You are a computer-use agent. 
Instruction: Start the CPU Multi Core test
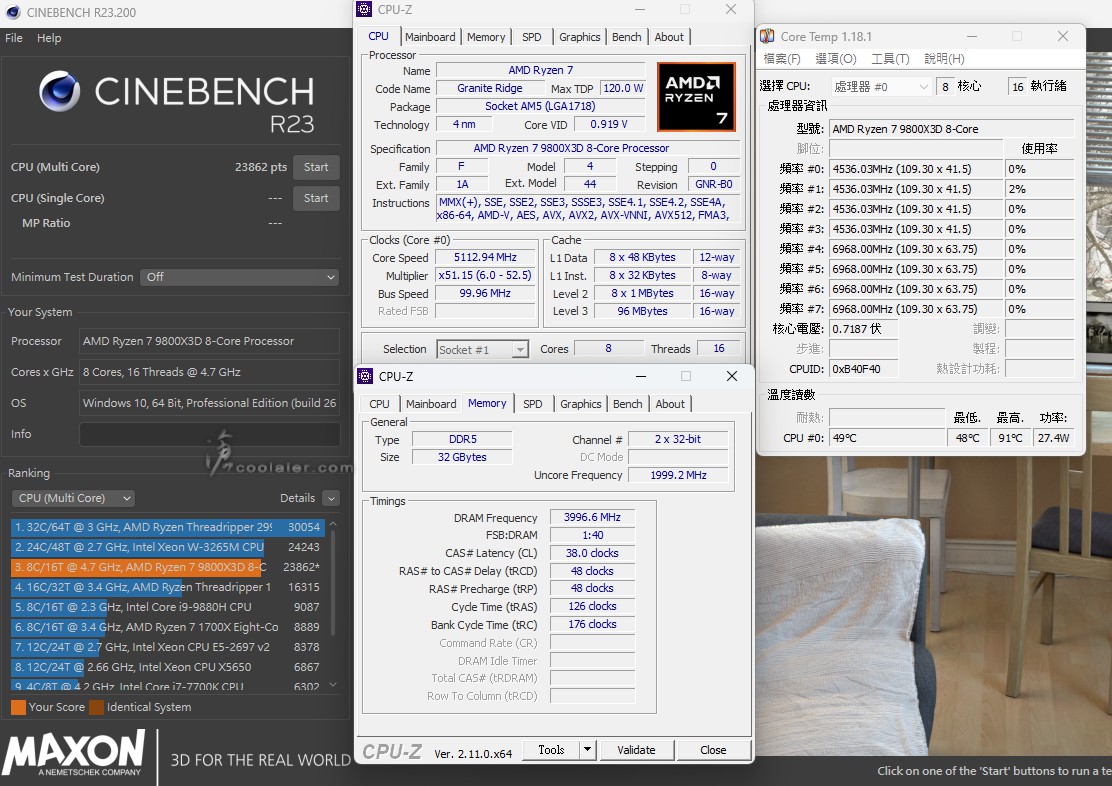[316, 167]
